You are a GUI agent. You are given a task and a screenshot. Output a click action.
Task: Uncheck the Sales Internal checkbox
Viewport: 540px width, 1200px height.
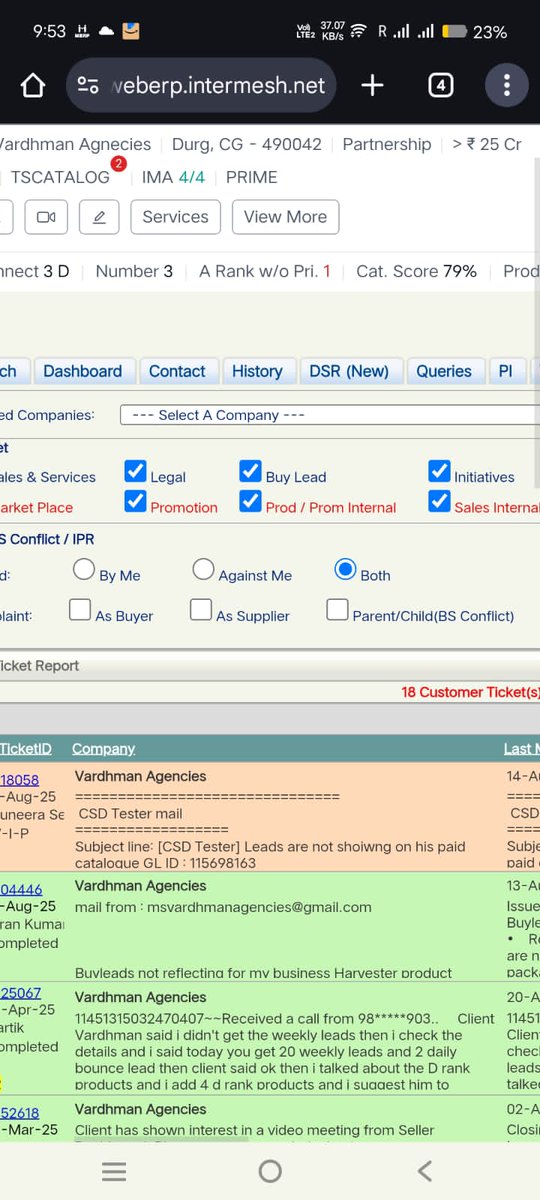coord(439,501)
